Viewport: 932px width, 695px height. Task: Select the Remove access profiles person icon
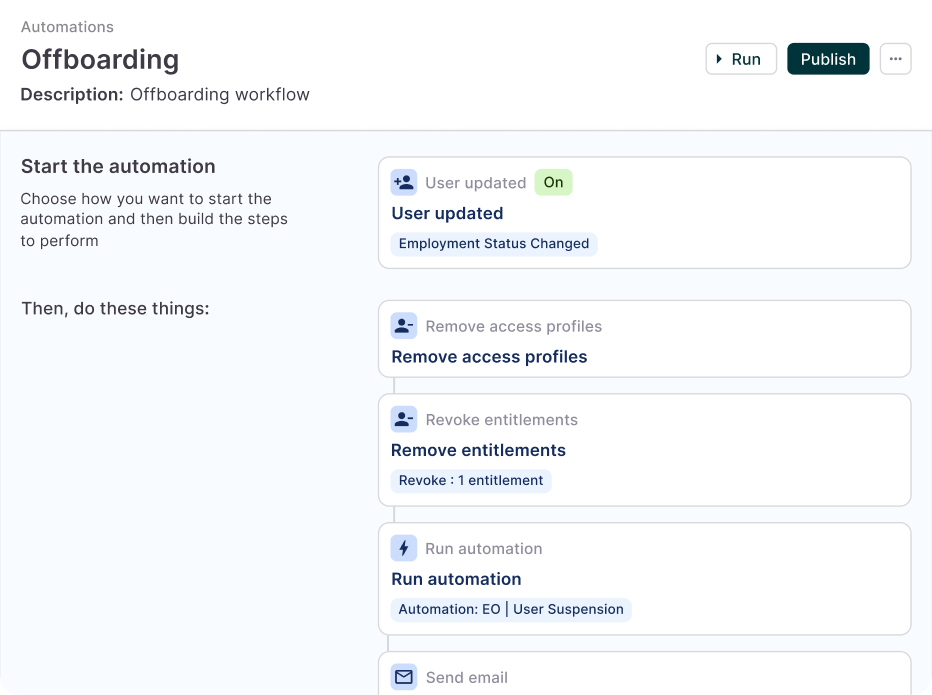coord(403,325)
